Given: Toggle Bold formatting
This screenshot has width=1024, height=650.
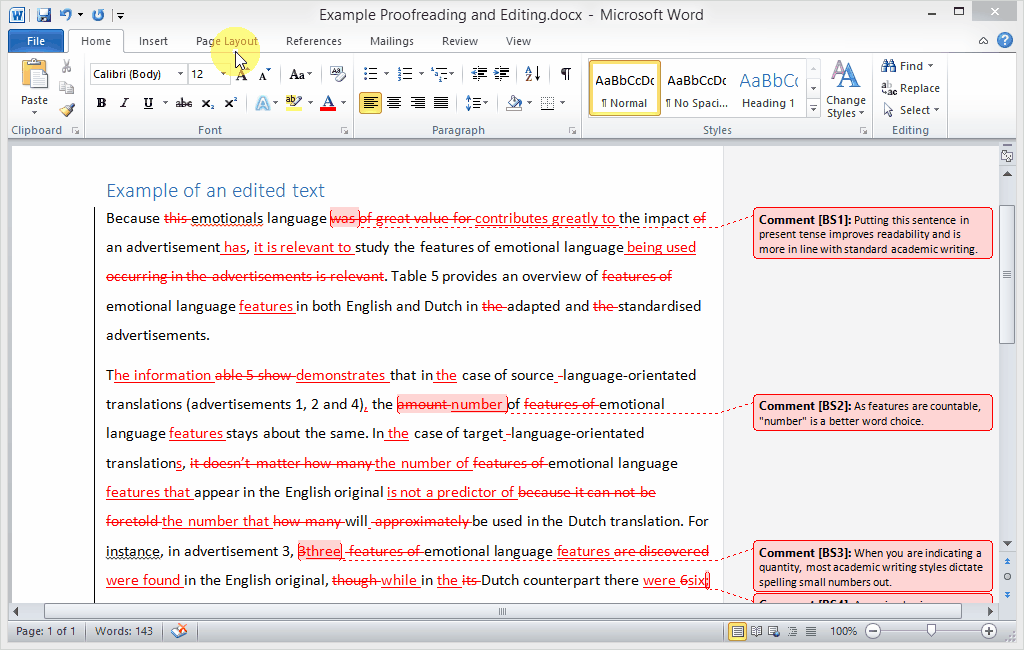Looking at the screenshot, I should pos(101,103).
